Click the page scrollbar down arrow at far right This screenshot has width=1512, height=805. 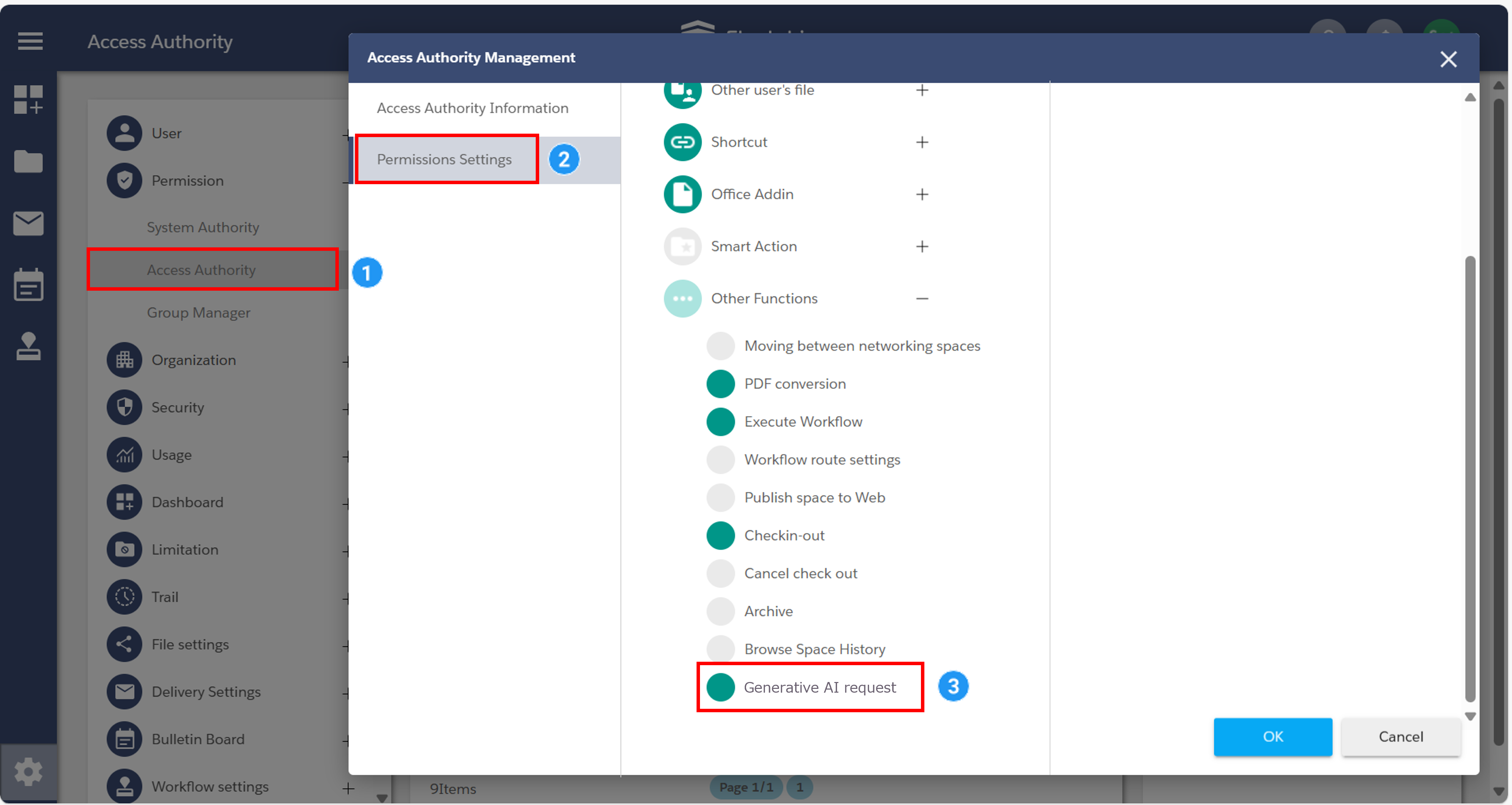click(x=1499, y=791)
